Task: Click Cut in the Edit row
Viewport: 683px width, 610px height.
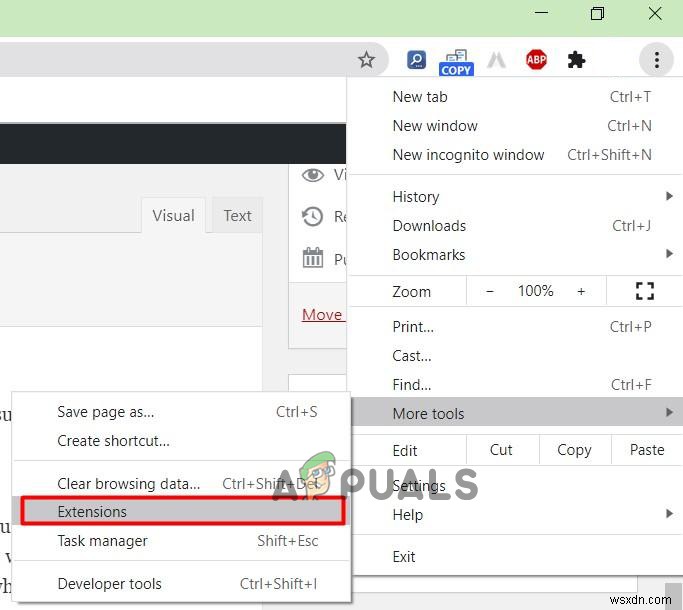Action: click(501, 450)
